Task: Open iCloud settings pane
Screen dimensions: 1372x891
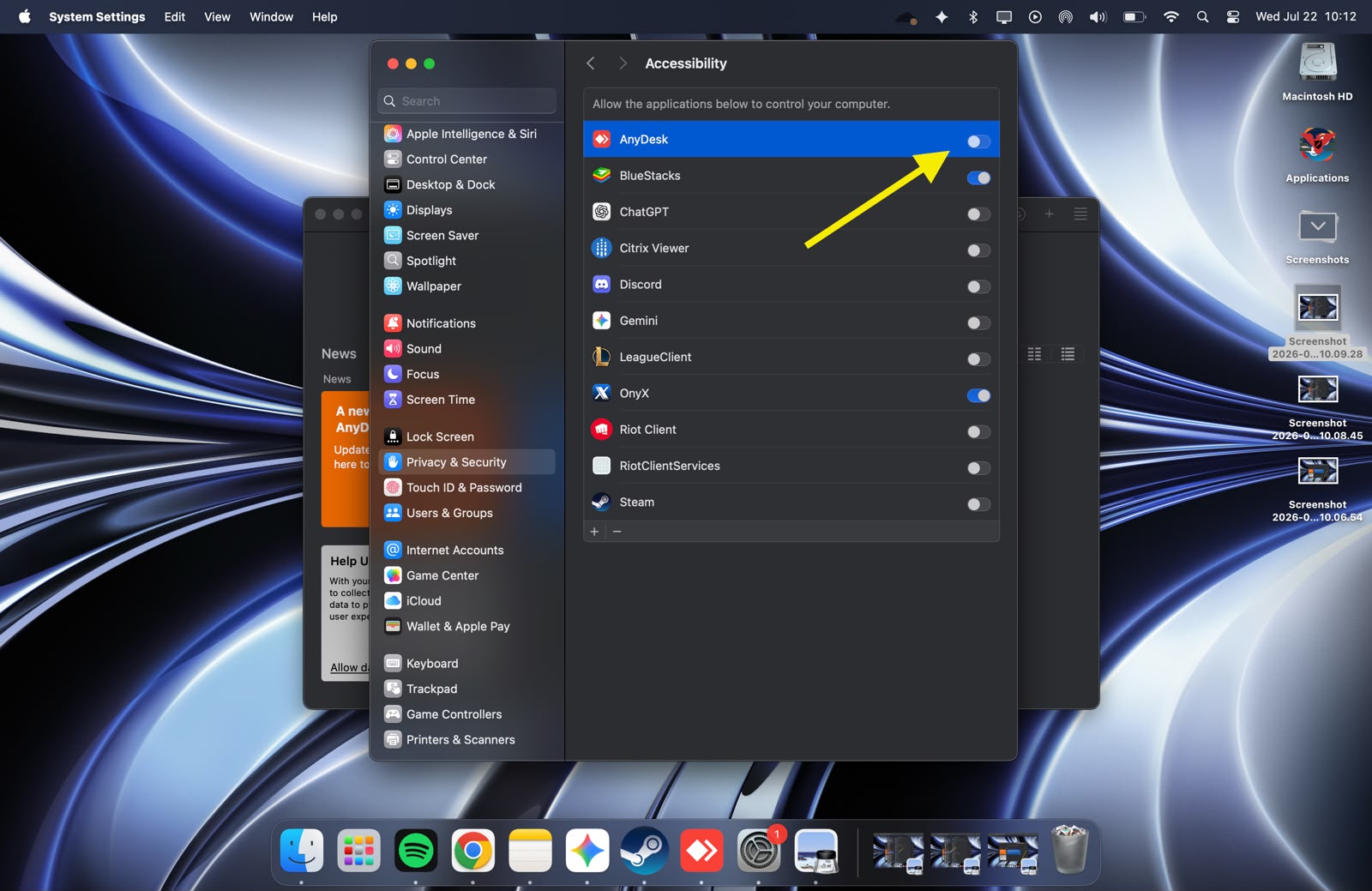Action: (x=466, y=601)
